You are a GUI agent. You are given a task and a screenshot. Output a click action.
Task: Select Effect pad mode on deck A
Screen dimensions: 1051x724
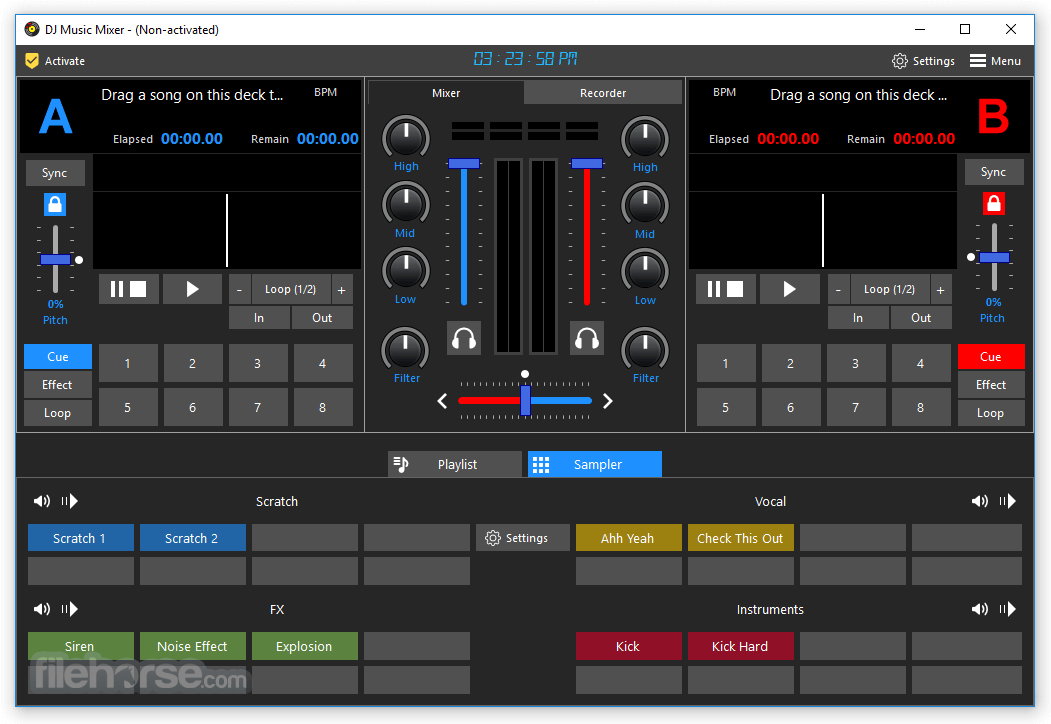[x=58, y=385]
